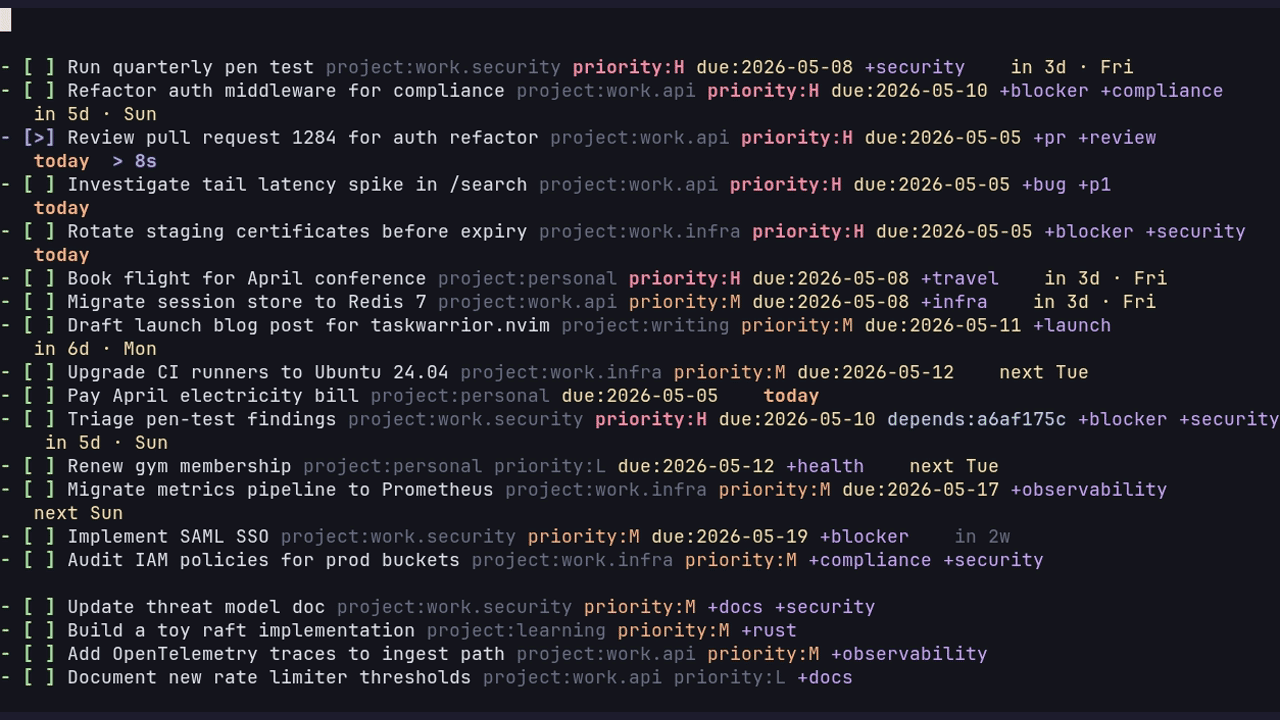
Task: Click the '+bug' tag on the tail latency row
Action: [x=1044, y=185]
